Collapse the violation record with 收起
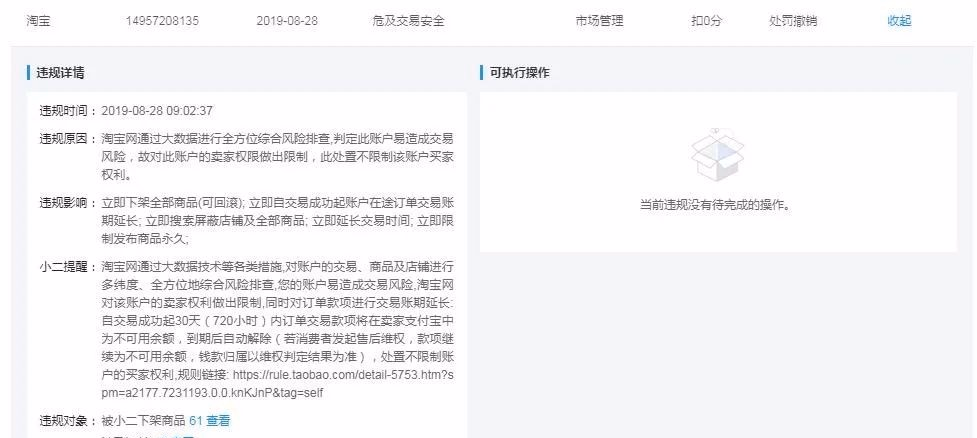Viewport: 977px width, 438px height. point(899,21)
